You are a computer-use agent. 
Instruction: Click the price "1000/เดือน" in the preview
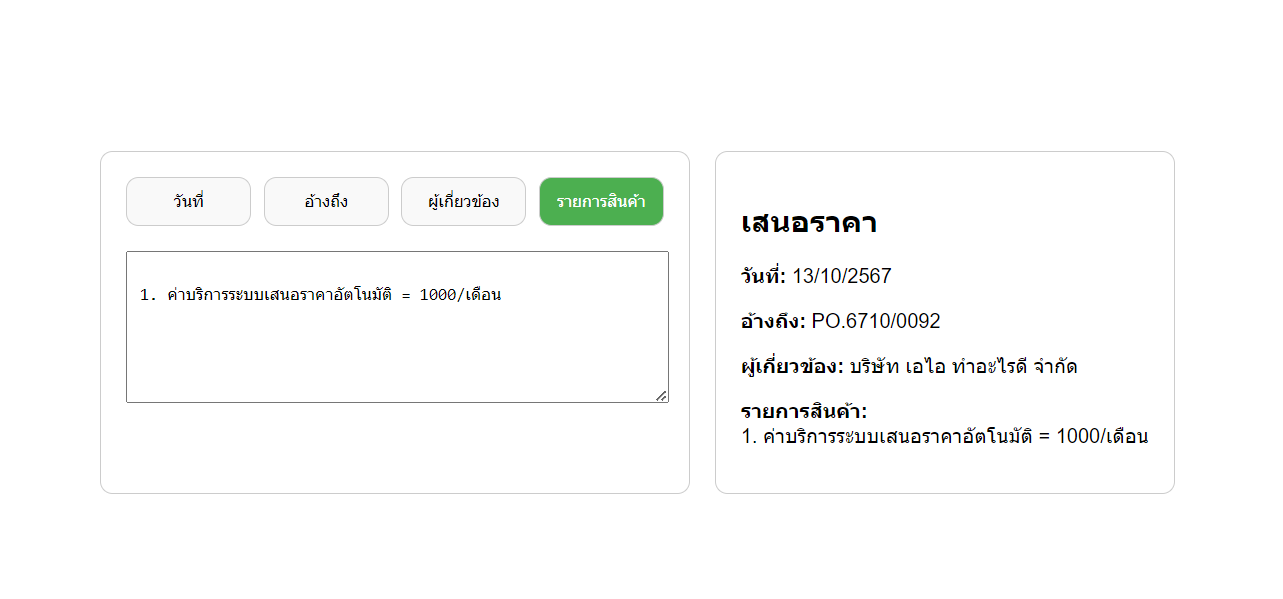(1102, 437)
